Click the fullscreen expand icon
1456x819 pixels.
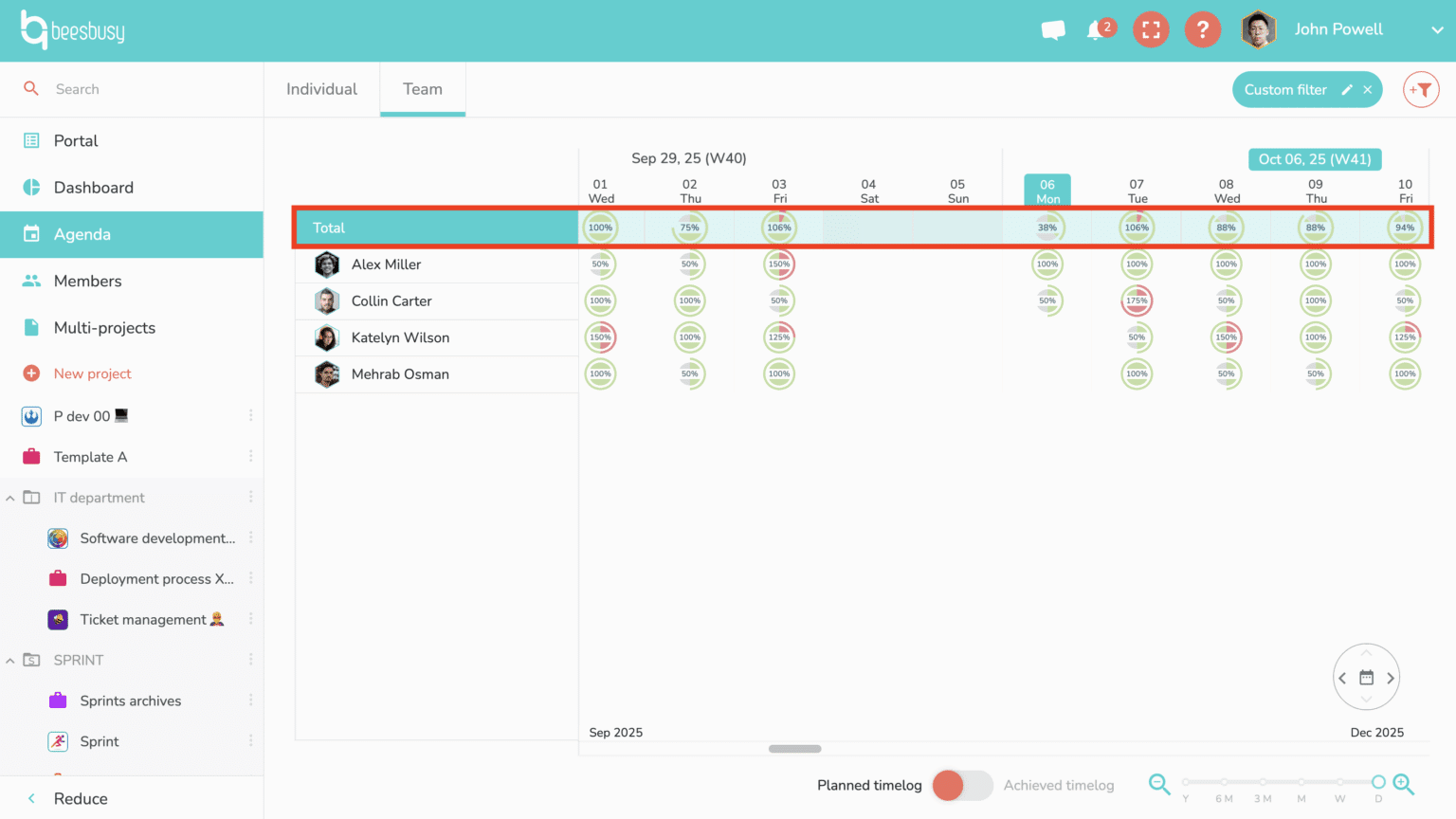tap(1151, 29)
